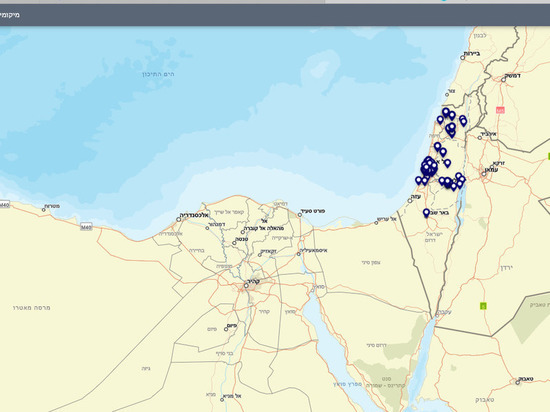Click the Ismailia city marker
The height and width of the screenshot is (412, 550).
[x=299, y=254]
